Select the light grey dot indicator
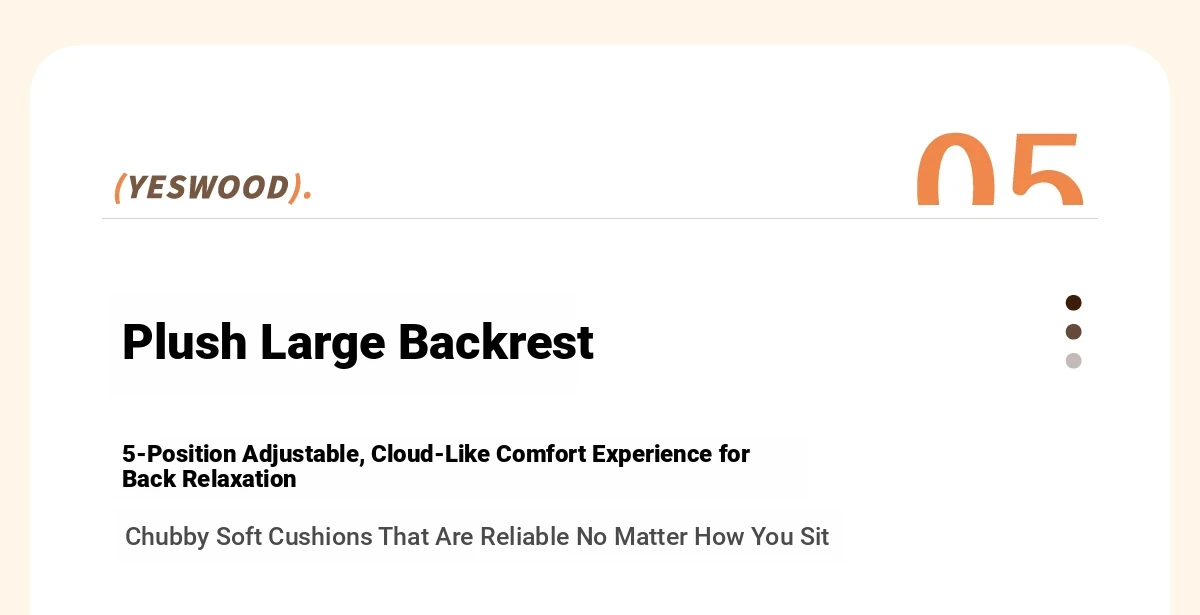The image size is (1200, 615). 1073,361
